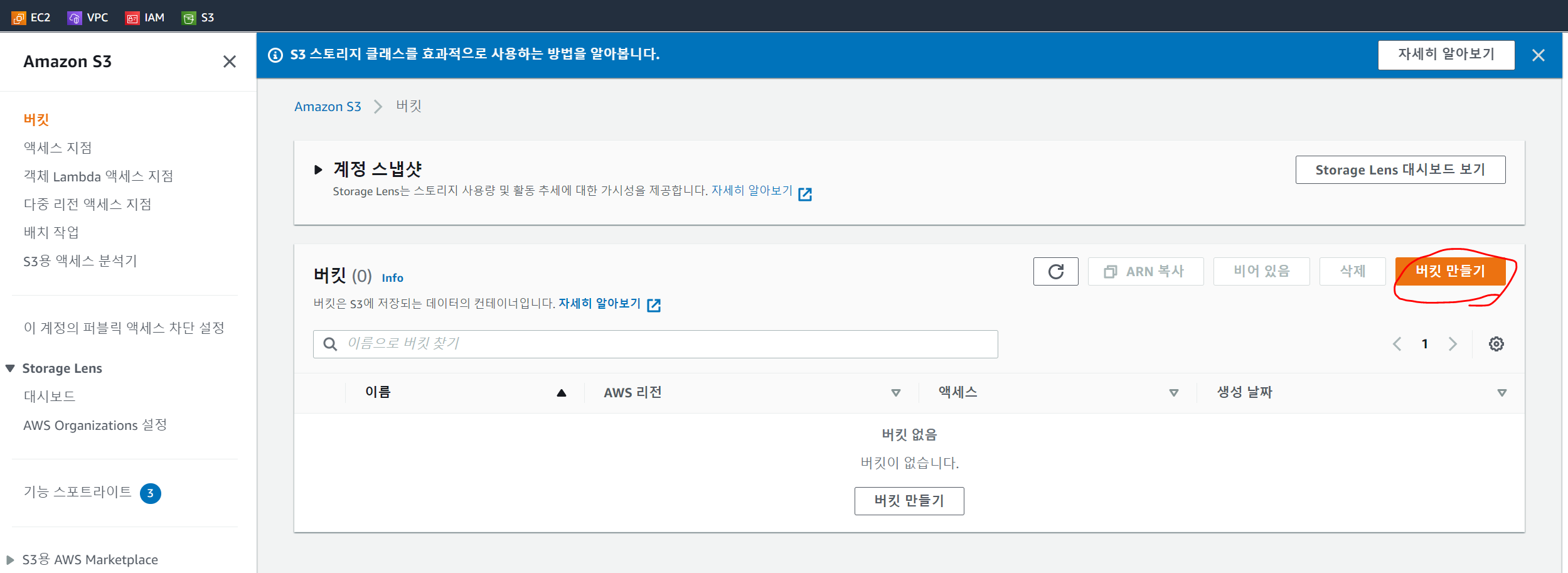Click the 이름 column header

pos(378,392)
